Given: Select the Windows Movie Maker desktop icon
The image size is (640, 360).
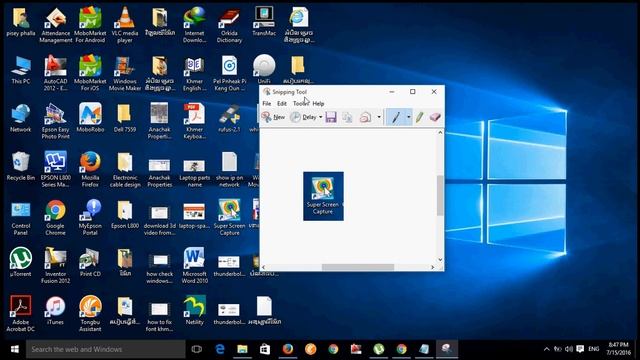Looking at the screenshot, I should [125, 73].
